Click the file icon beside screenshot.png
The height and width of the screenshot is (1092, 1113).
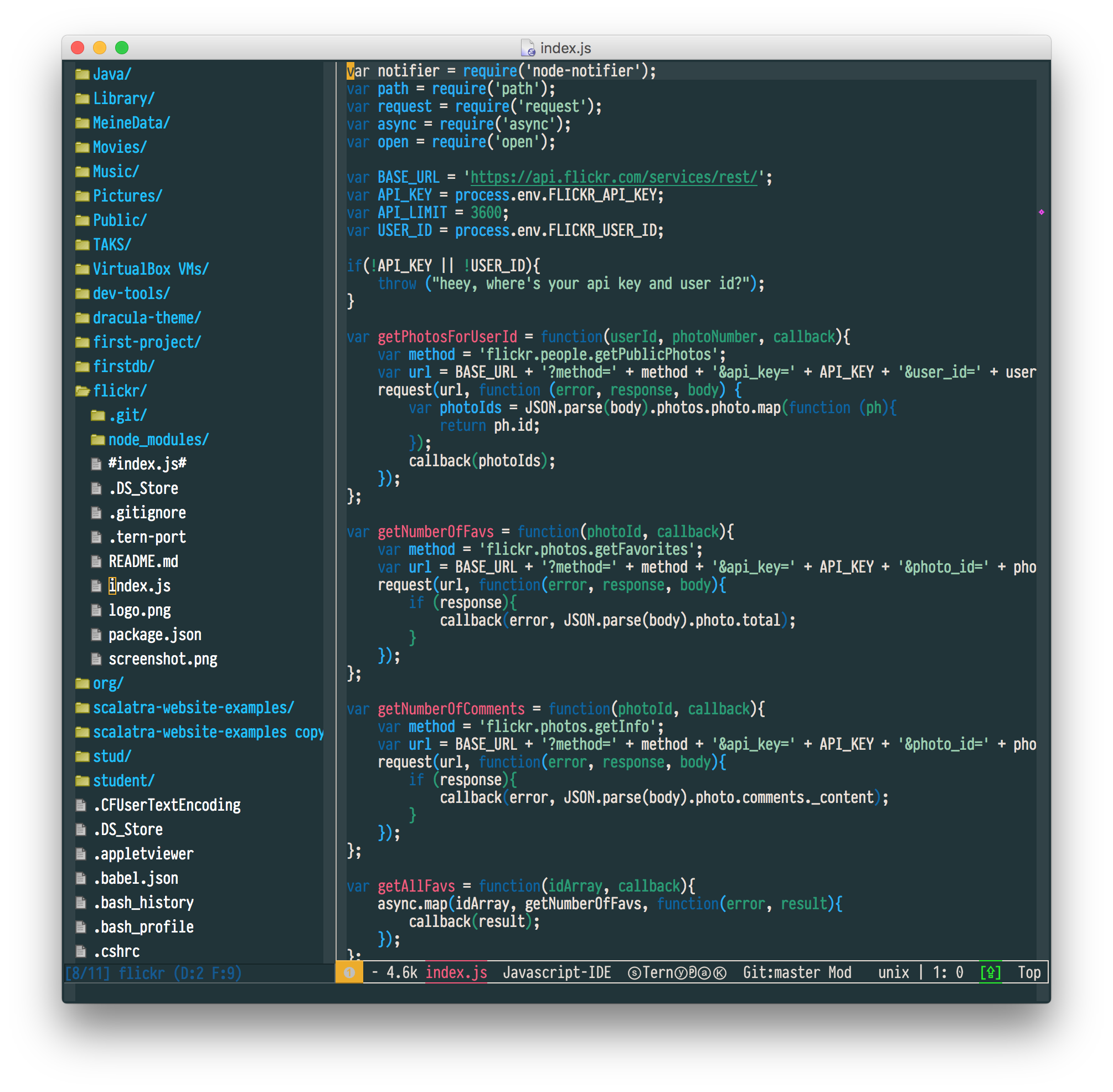[96, 659]
